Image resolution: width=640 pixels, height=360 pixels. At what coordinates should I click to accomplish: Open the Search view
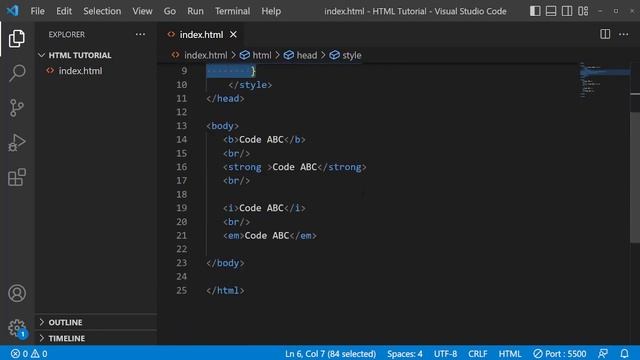(x=17, y=73)
